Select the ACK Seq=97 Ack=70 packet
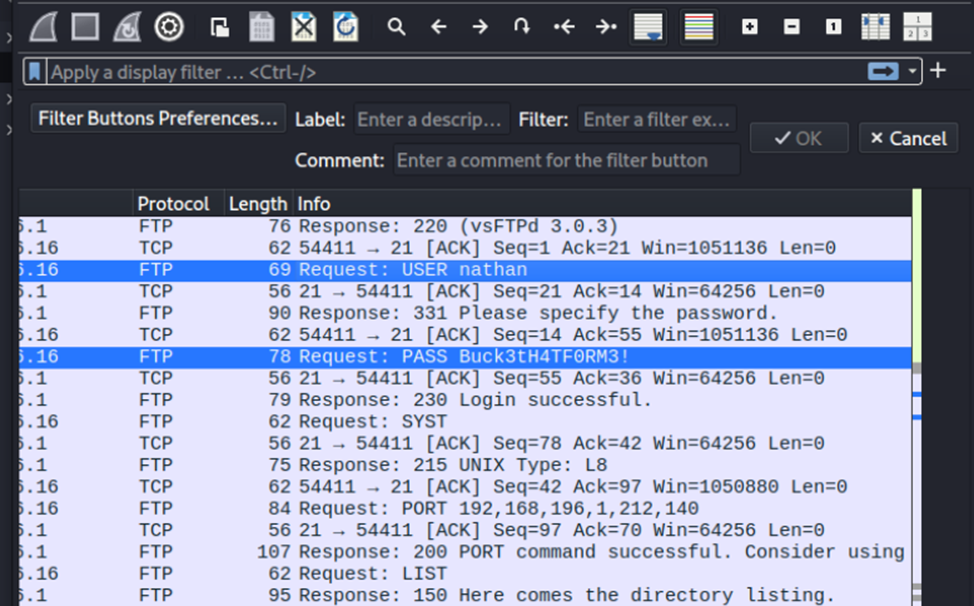 [465, 531]
